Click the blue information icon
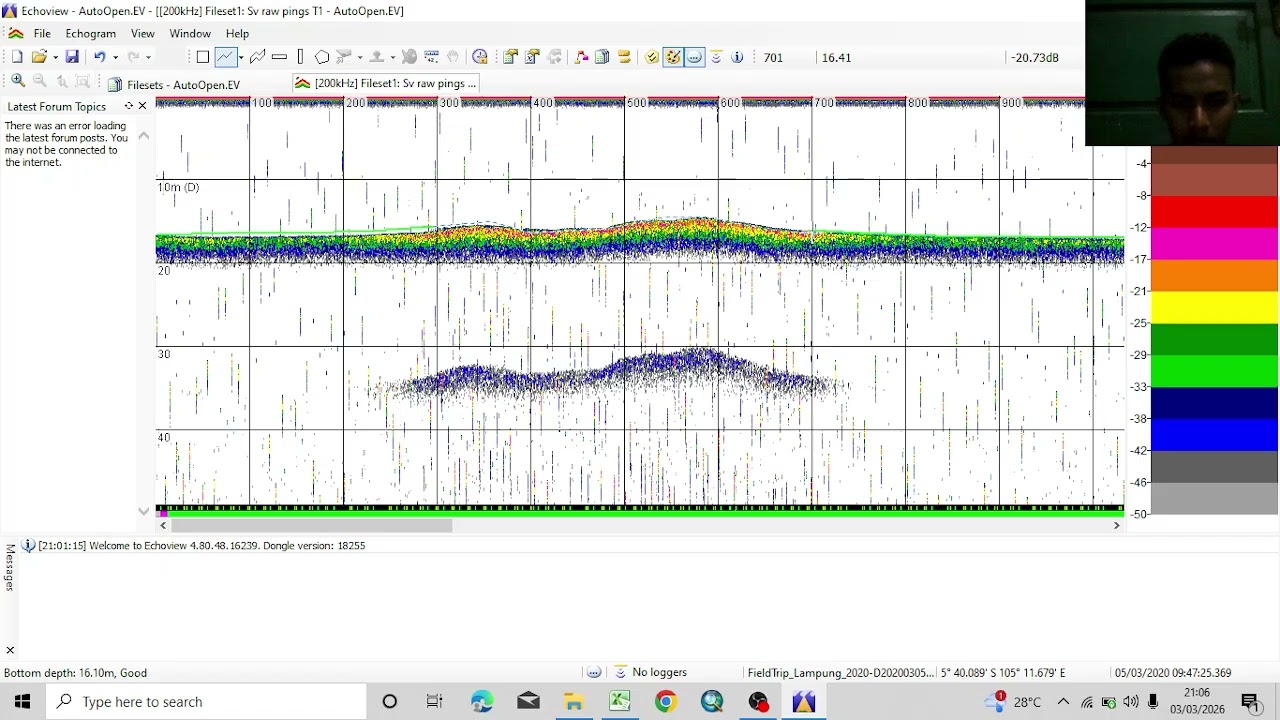 pyautogui.click(x=737, y=57)
